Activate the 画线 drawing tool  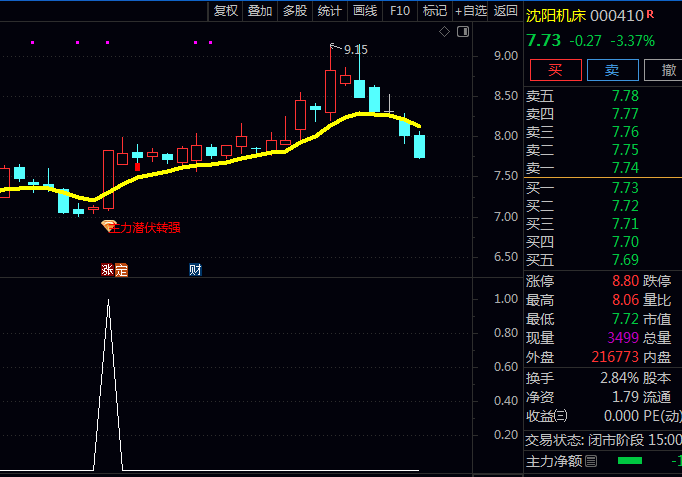[365, 11]
